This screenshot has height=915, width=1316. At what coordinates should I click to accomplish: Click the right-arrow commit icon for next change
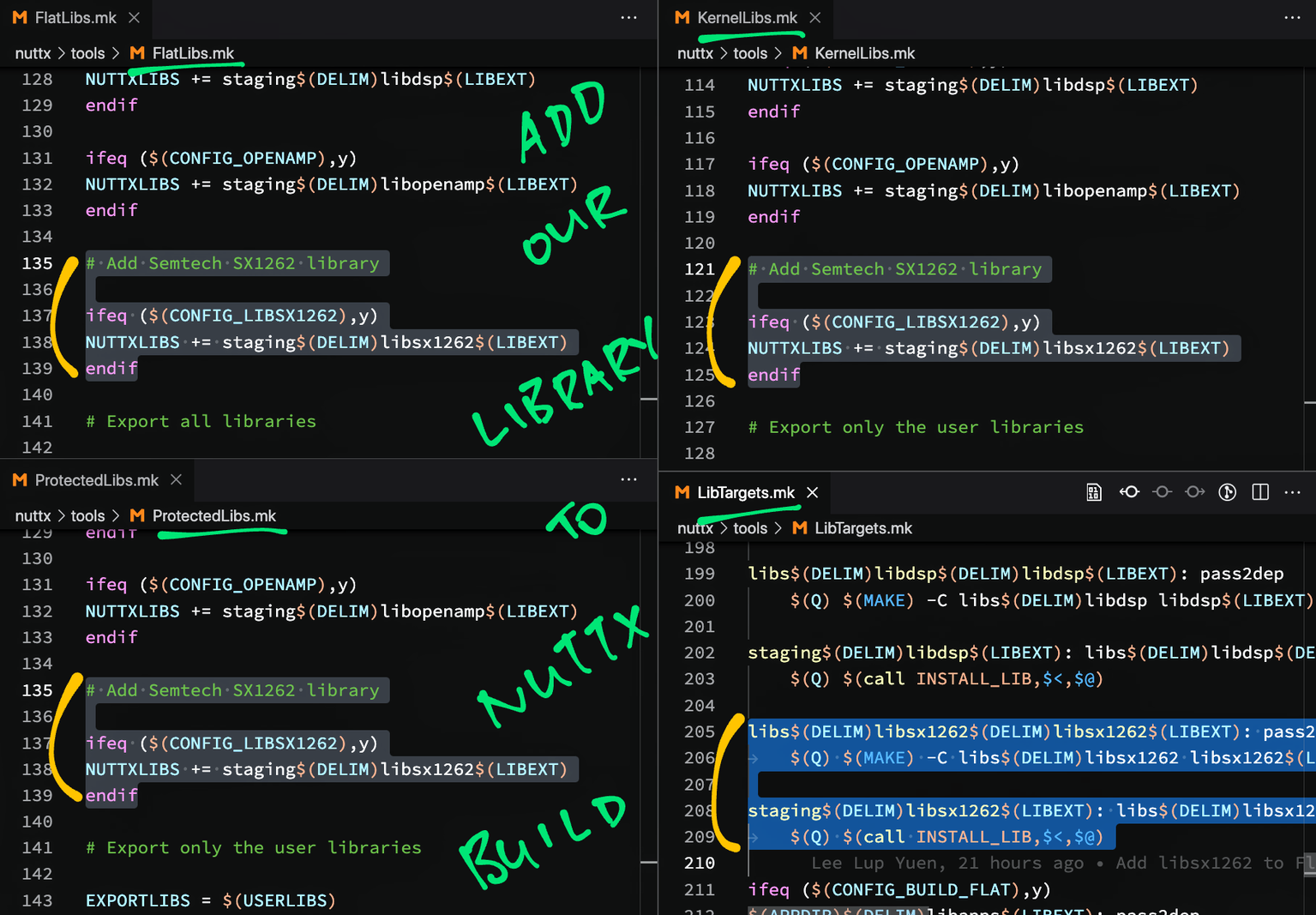(x=1194, y=492)
